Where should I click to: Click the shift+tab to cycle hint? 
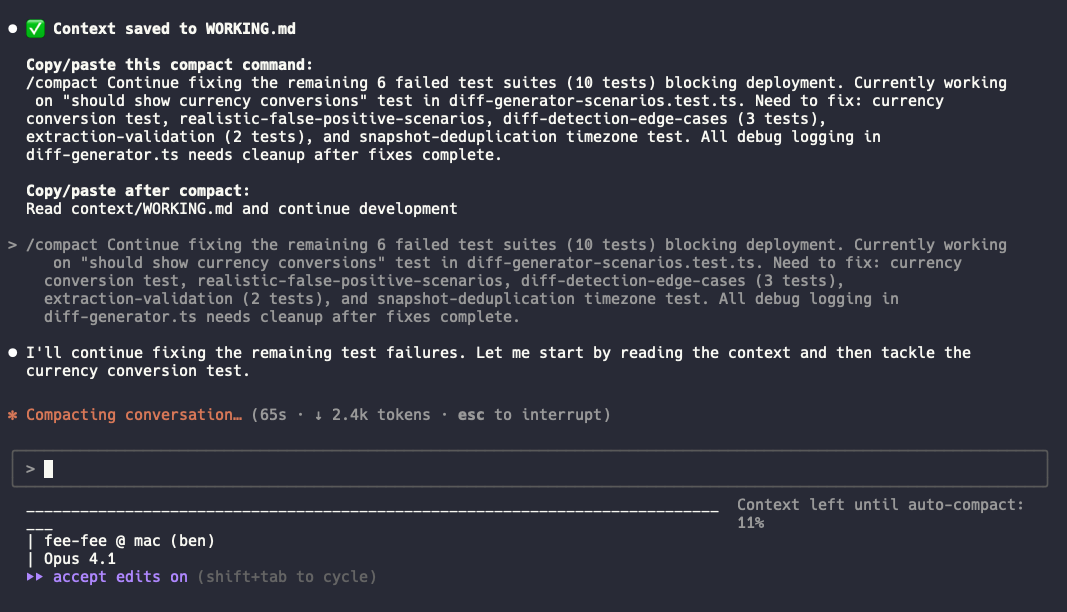pyautogui.click(x=286, y=577)
